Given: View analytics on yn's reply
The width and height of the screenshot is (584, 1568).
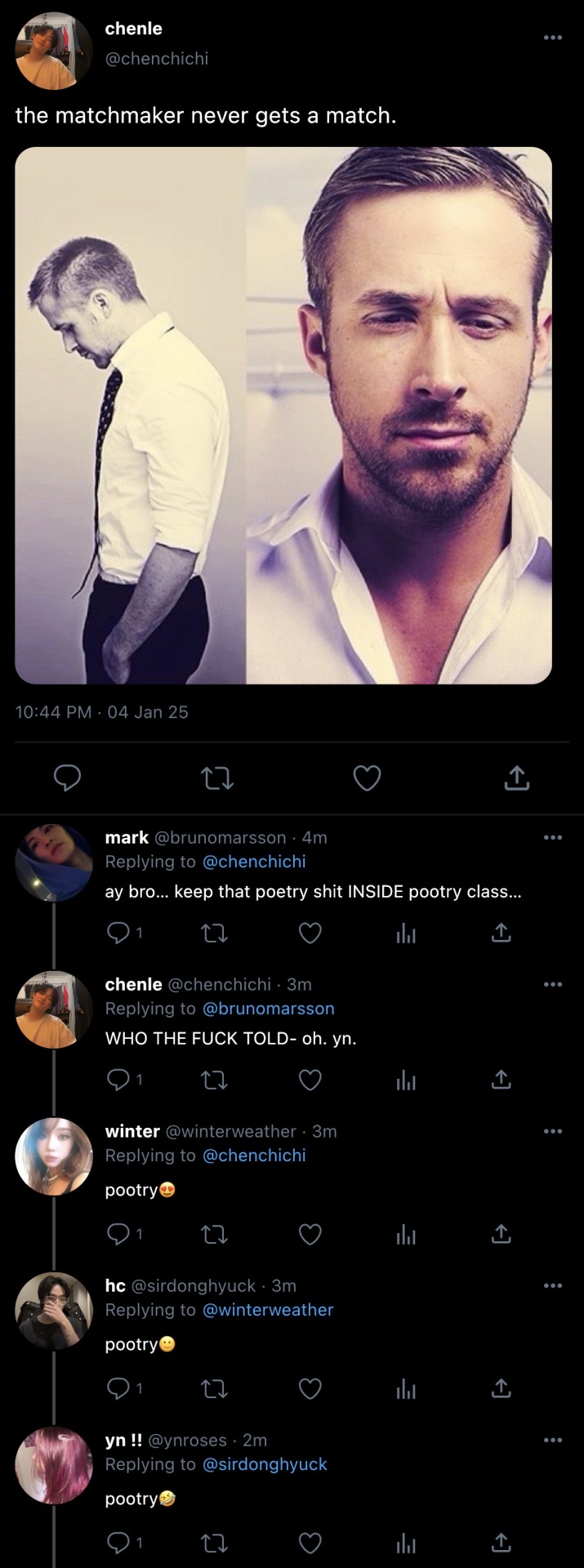Looking at the screenshot, I should point(405,1543).
